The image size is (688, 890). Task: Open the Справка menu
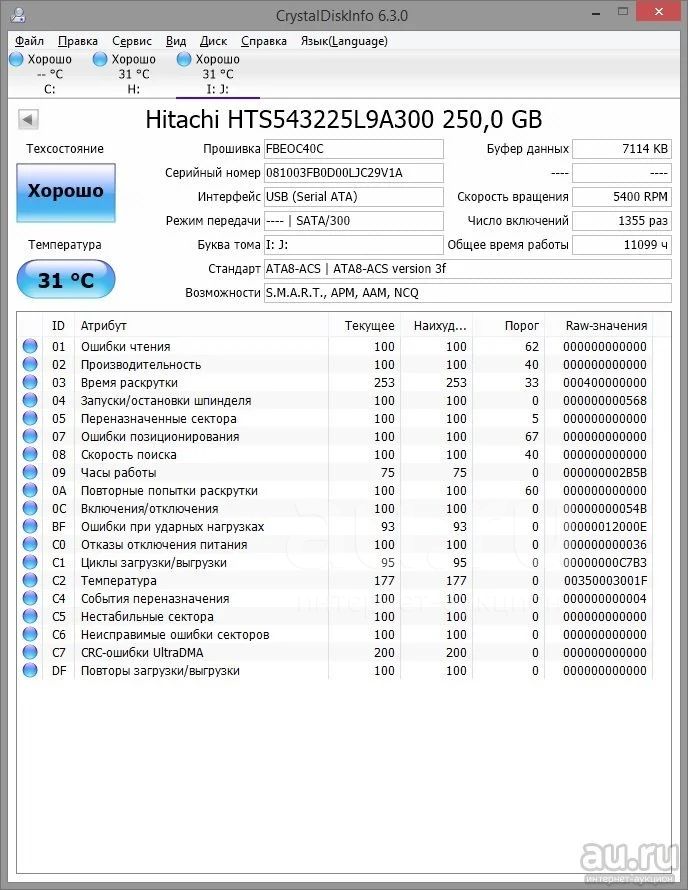[264, 41]
